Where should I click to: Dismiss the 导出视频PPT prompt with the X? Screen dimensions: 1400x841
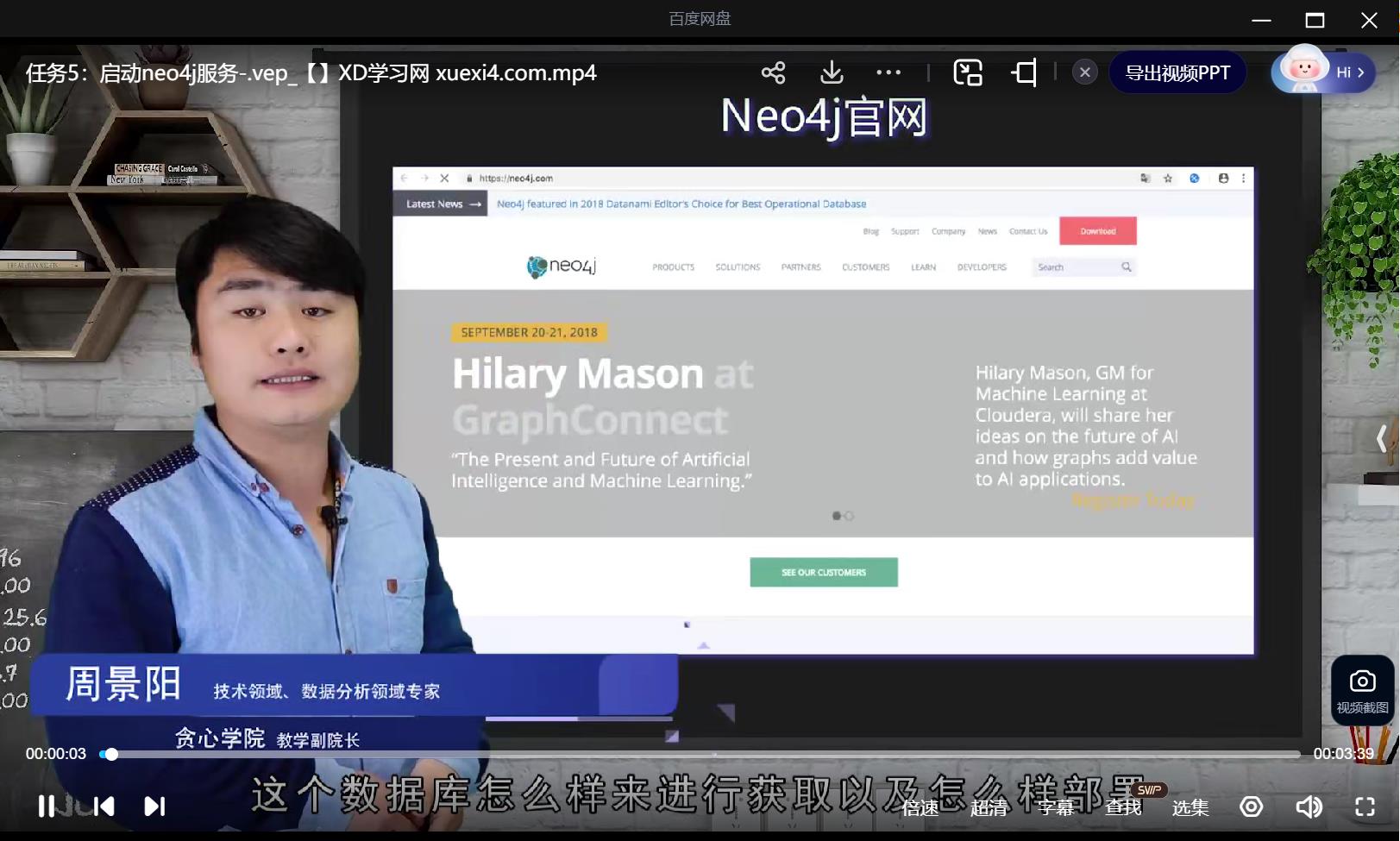tap(1084, 72)
